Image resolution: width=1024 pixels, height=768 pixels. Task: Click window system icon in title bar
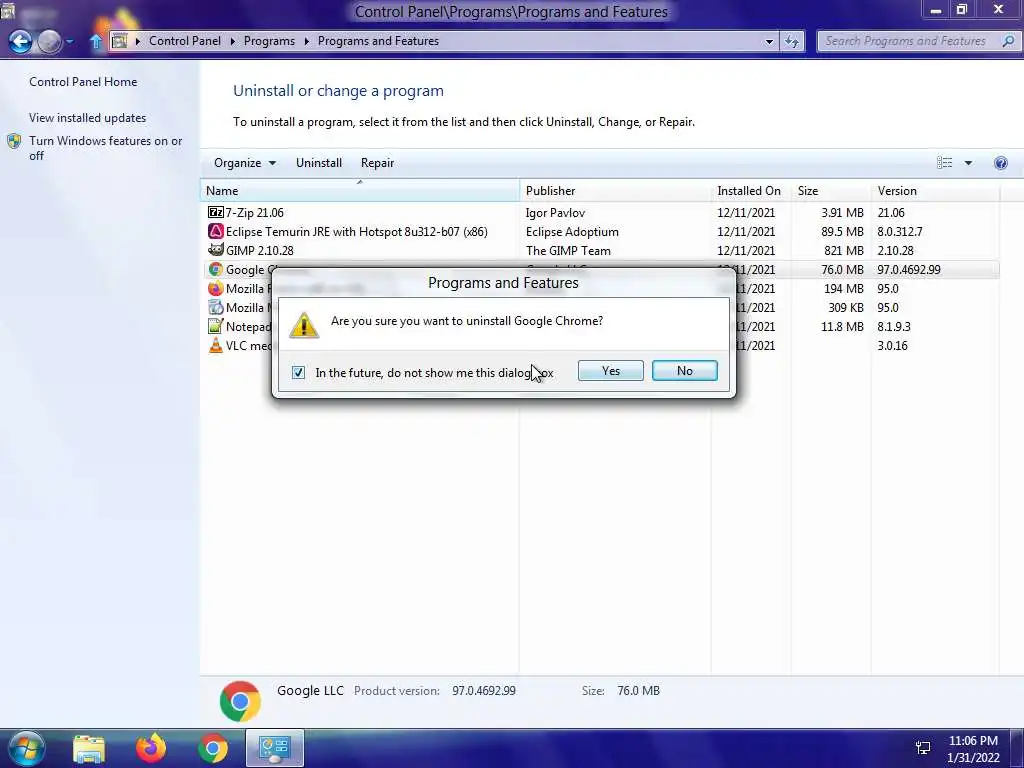[x=8, y=10]
